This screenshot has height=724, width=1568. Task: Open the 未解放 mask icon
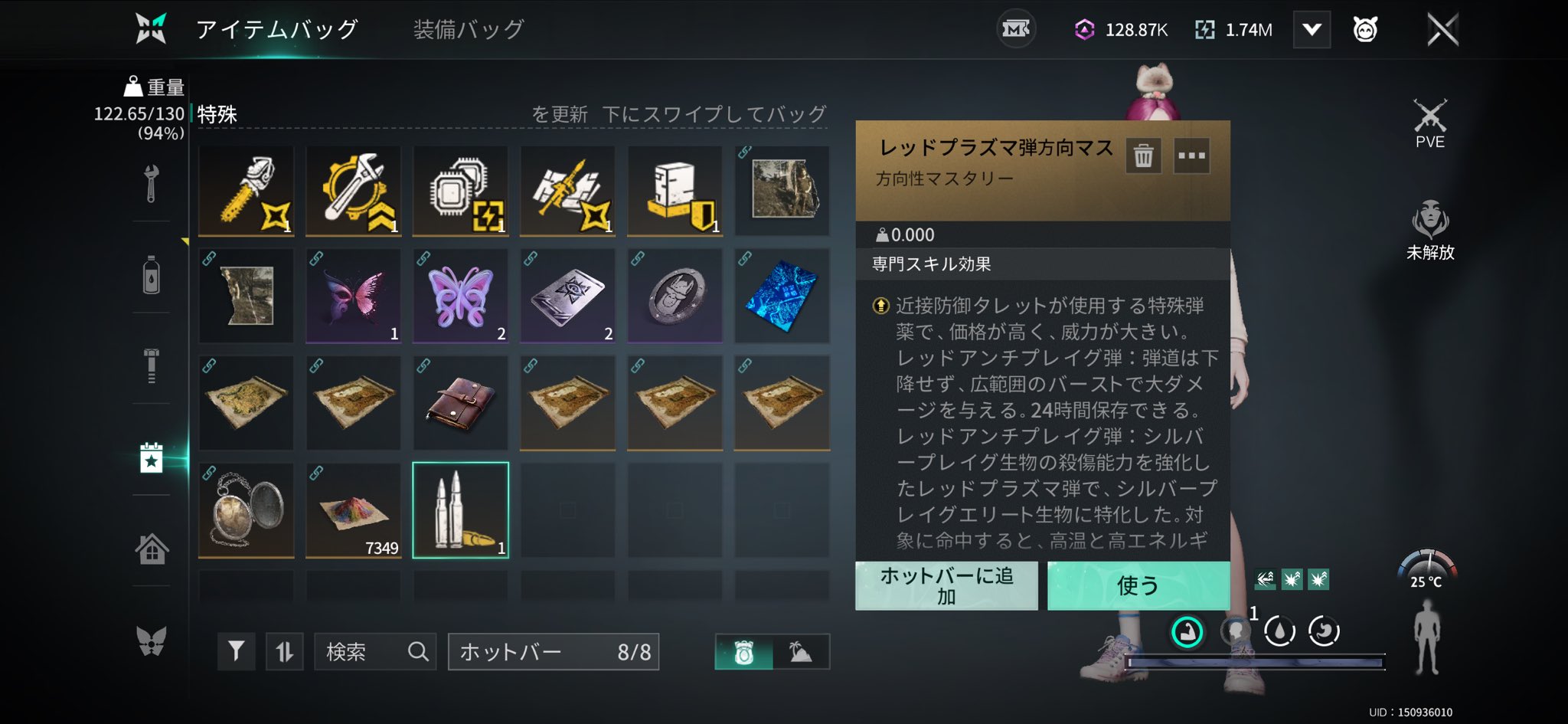point(1429,230)
